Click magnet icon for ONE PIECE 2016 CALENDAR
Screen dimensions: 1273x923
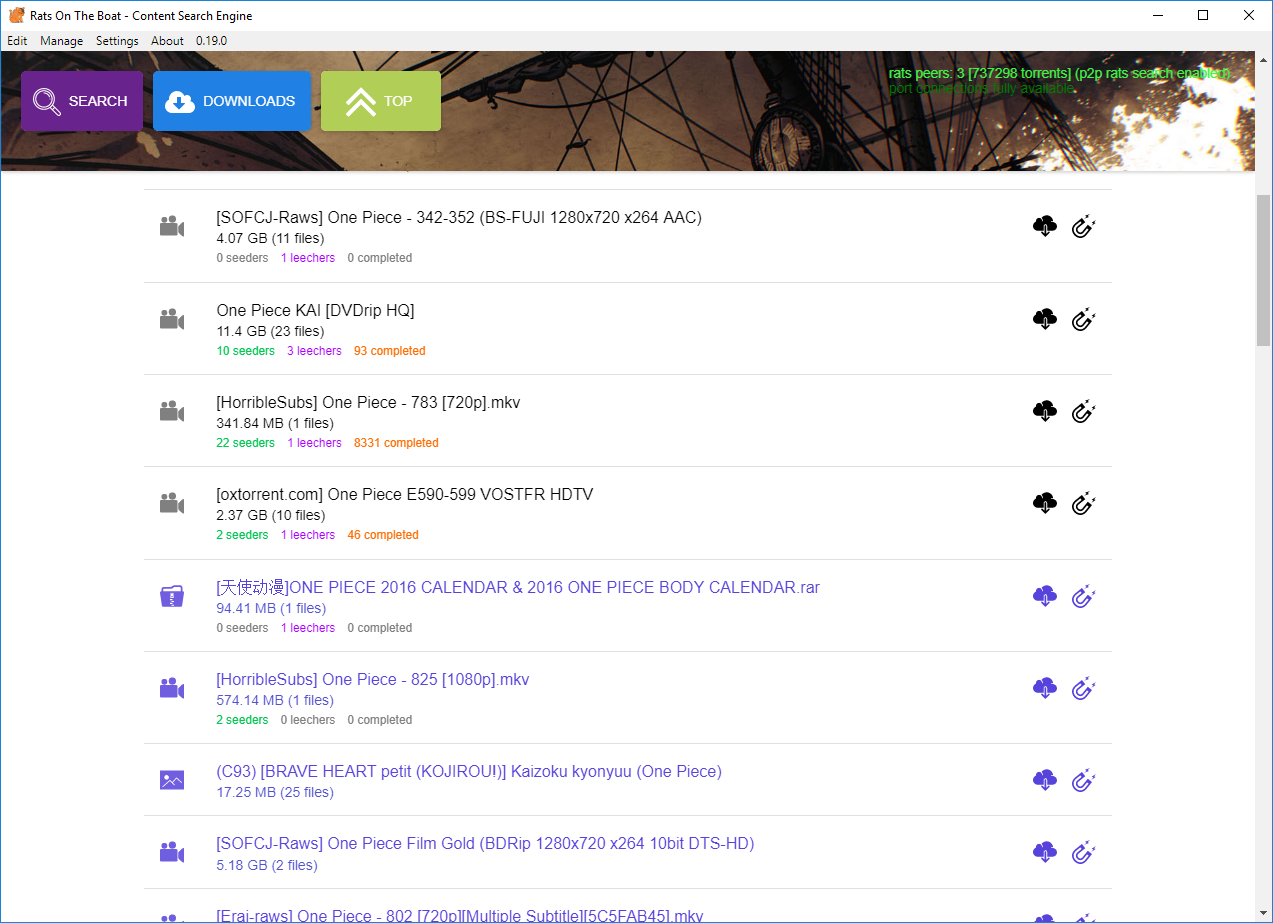tap(1083, 596)
